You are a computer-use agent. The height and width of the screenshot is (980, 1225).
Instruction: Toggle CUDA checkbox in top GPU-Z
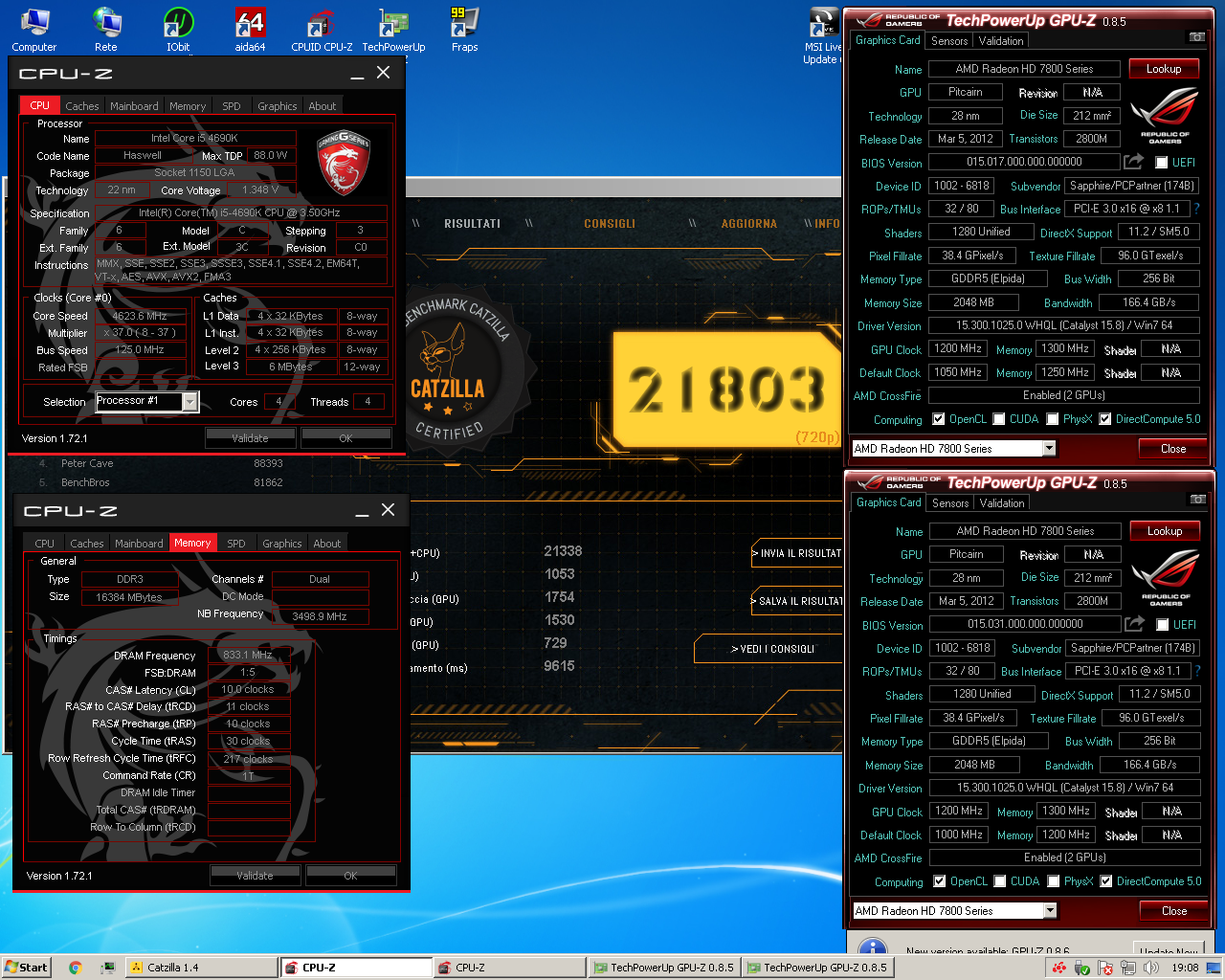(999, 419)
